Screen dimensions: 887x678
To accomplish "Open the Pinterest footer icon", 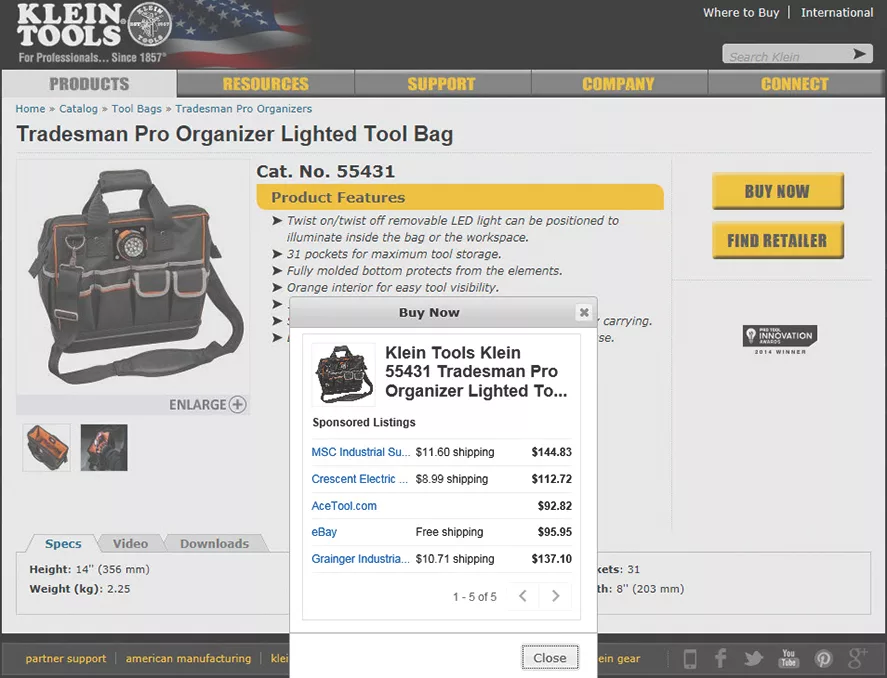I will pos(823,659).
